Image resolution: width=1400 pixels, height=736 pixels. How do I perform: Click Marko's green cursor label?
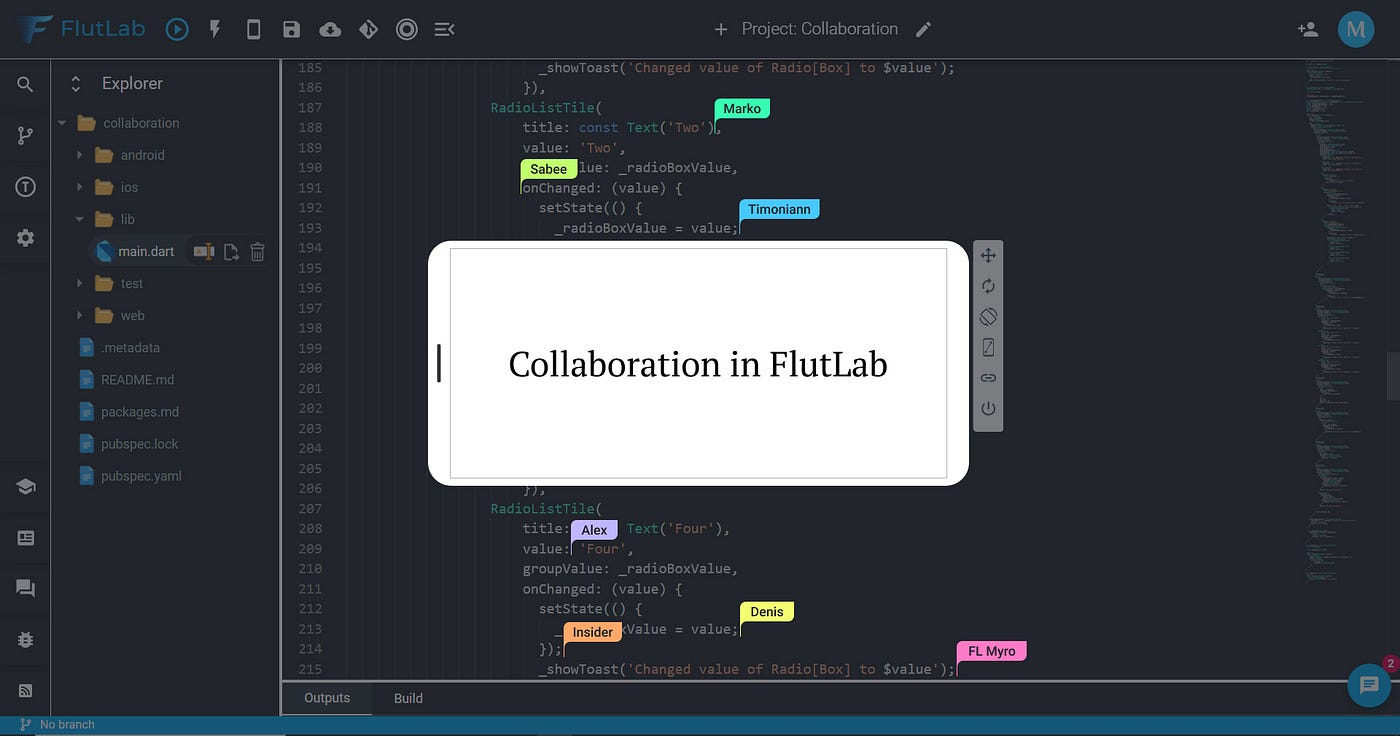pyautogui.click(x=742, y=108)
